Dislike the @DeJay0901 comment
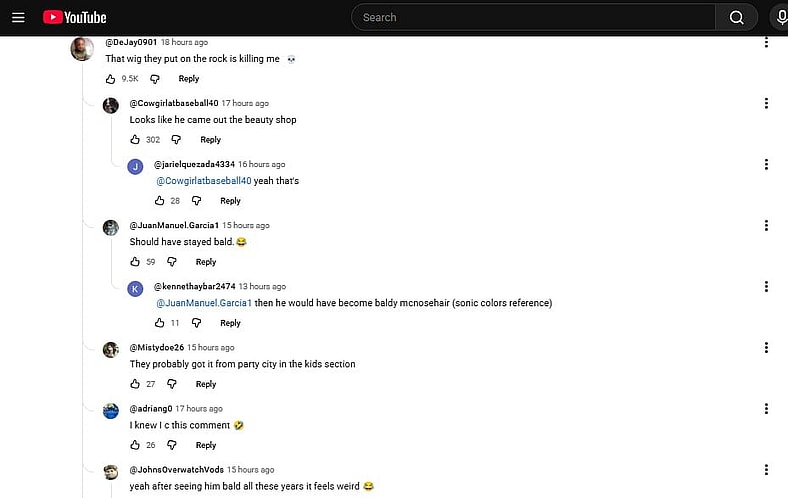 coord(155,79)
